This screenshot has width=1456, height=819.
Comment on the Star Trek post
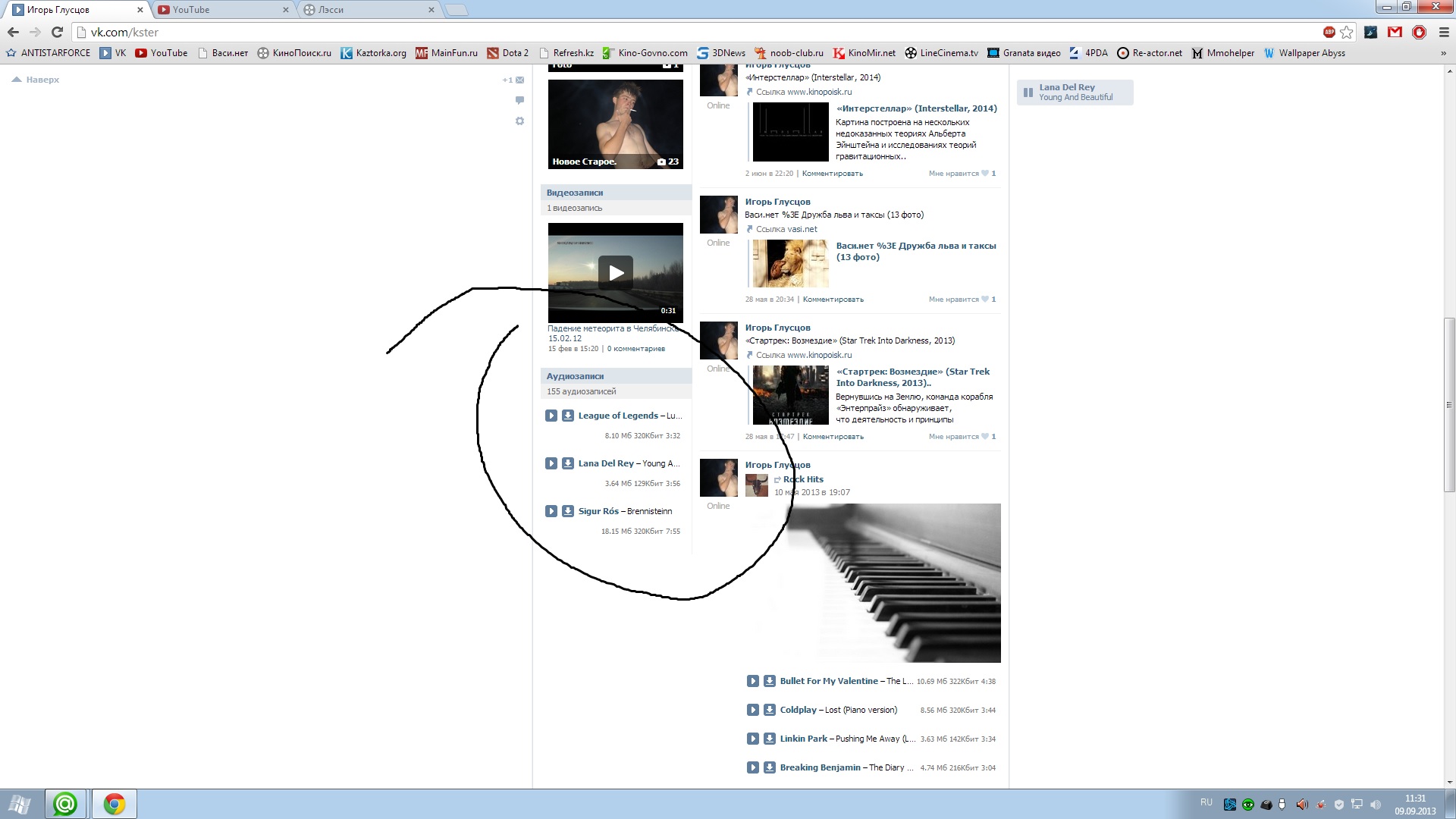point(833,437)
